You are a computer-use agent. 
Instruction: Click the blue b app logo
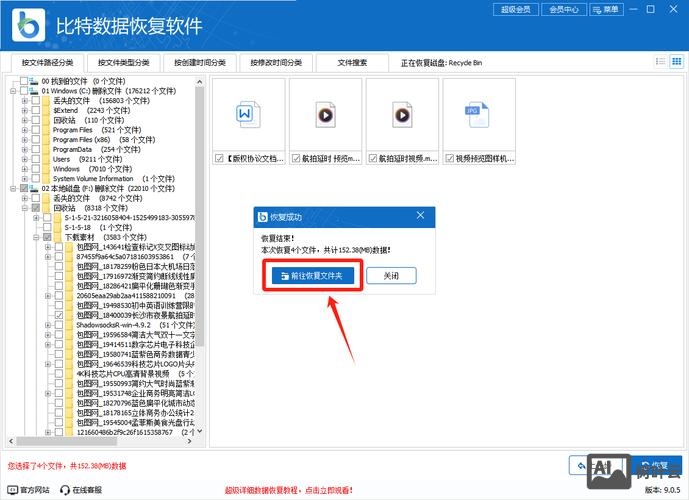click(28, 25)
